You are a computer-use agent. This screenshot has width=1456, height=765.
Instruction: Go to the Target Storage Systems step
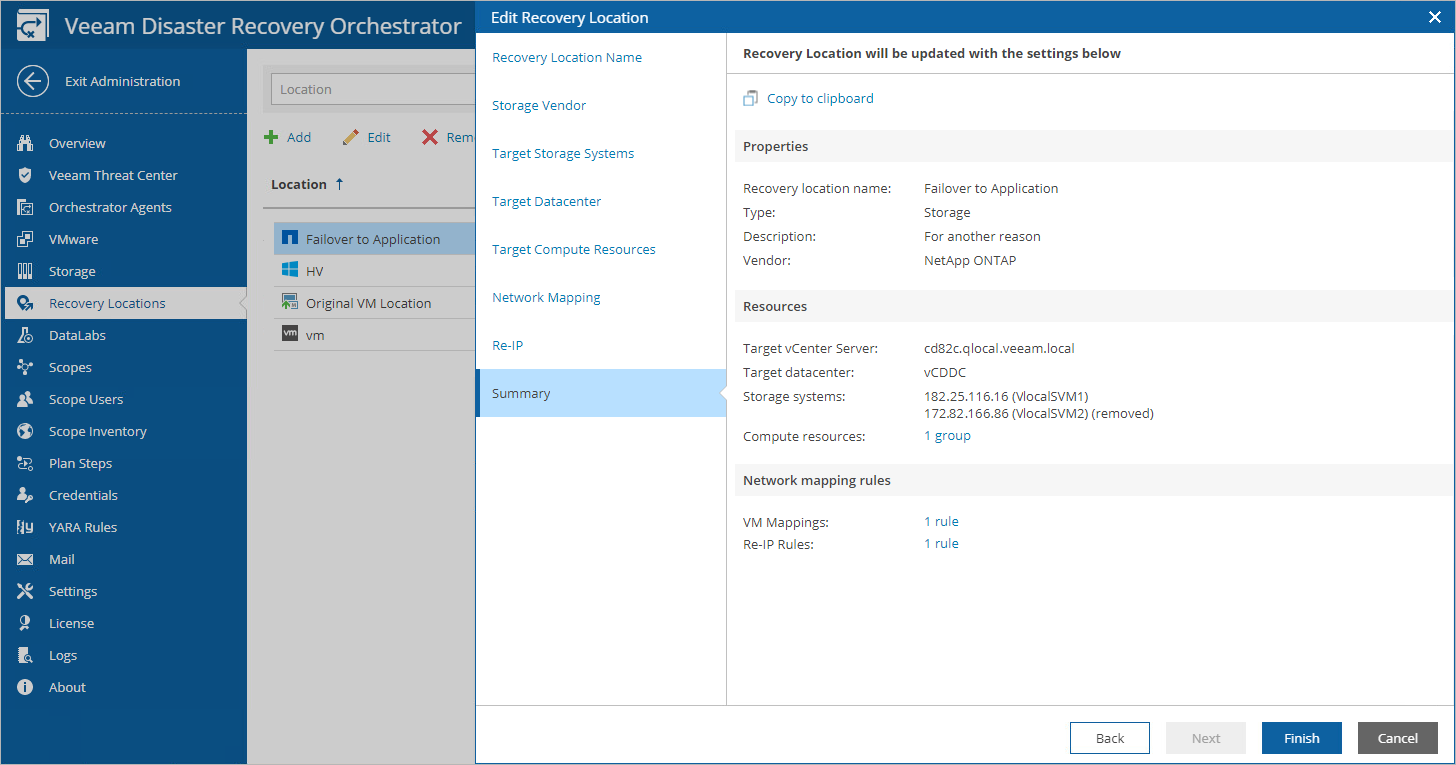[563, 154]
